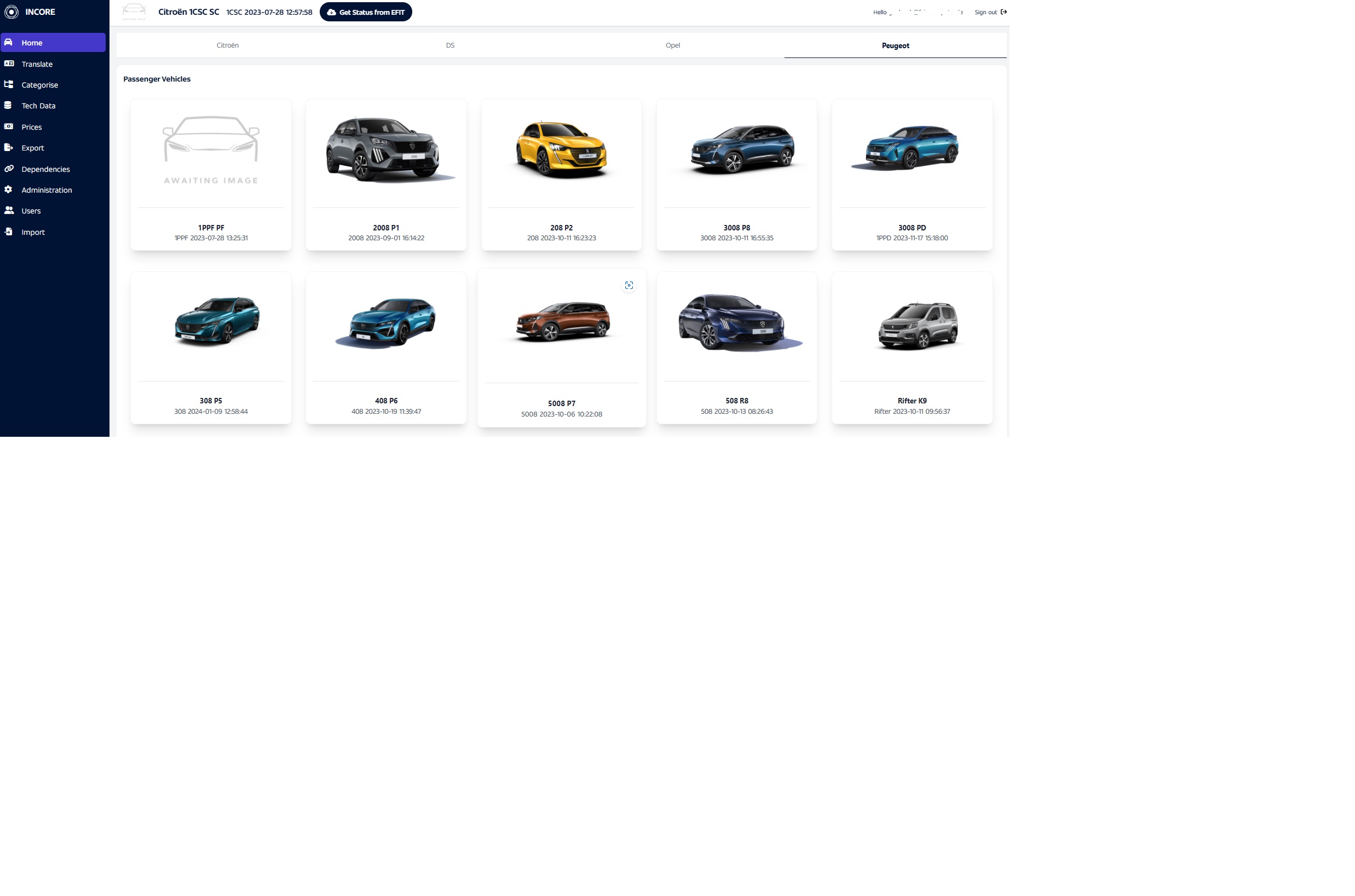Image resolution: width=1355 pixels, height=896 pixels.
Task: Open the Import menu item
Action: click(53, 232)
